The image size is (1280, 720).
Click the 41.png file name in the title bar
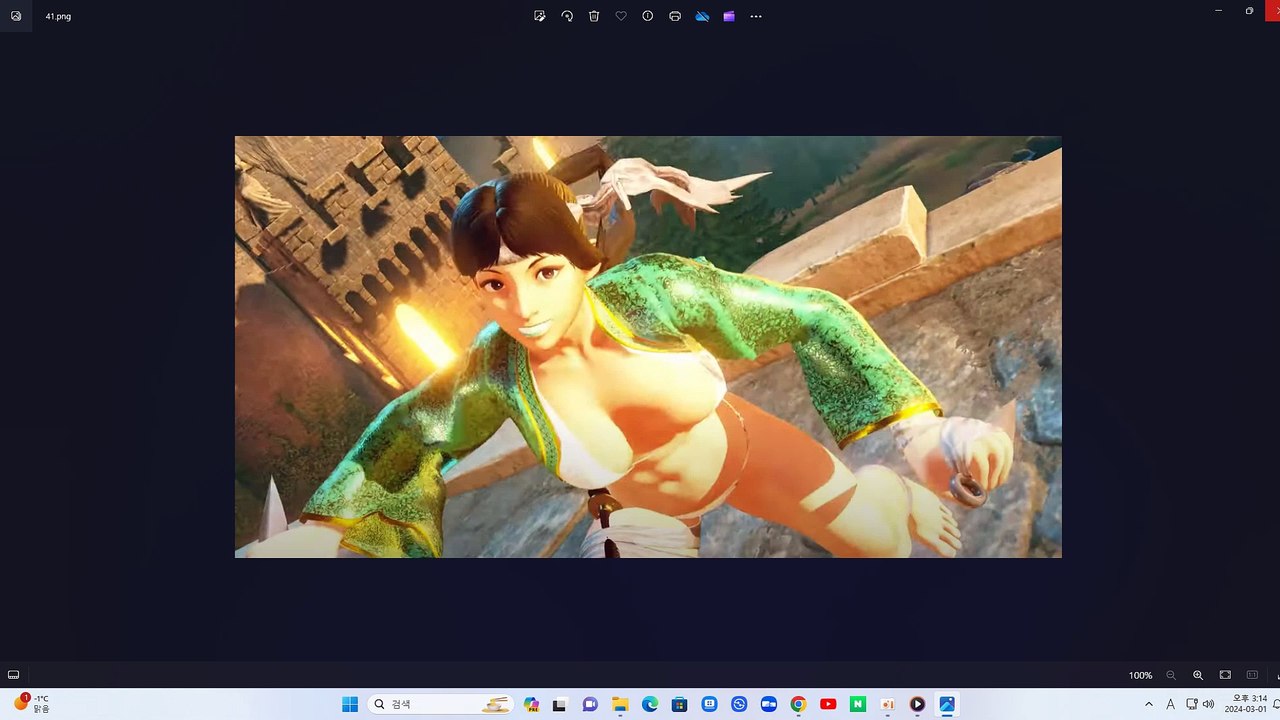58,16
